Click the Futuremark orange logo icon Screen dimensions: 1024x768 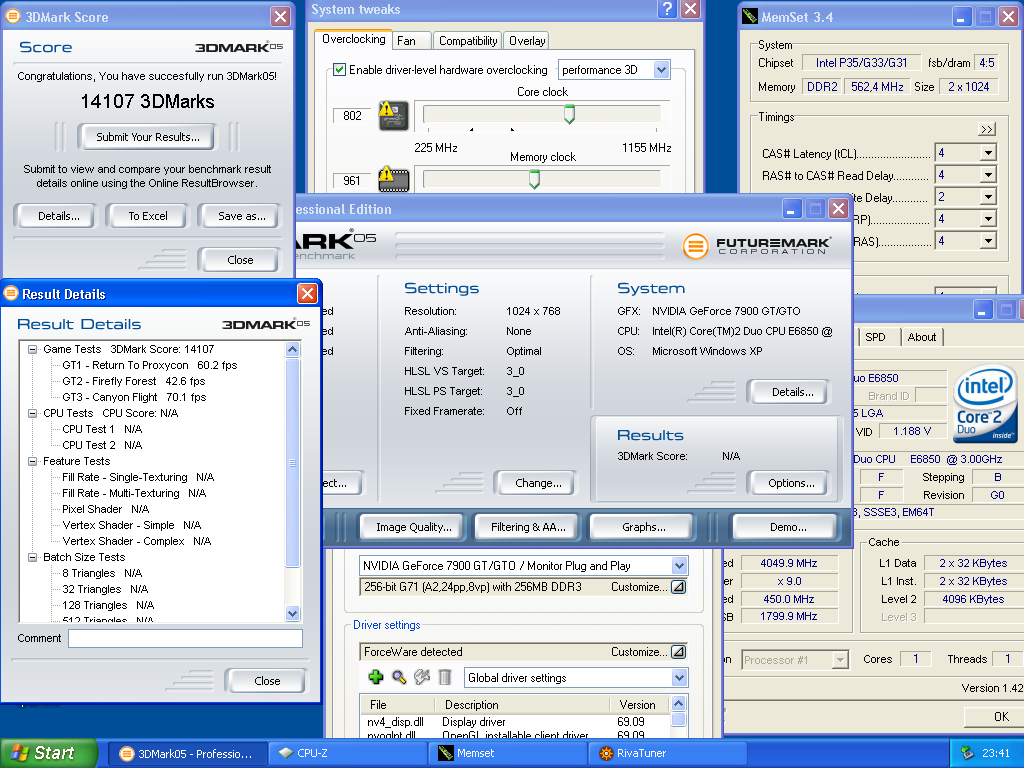click(696, 246)
